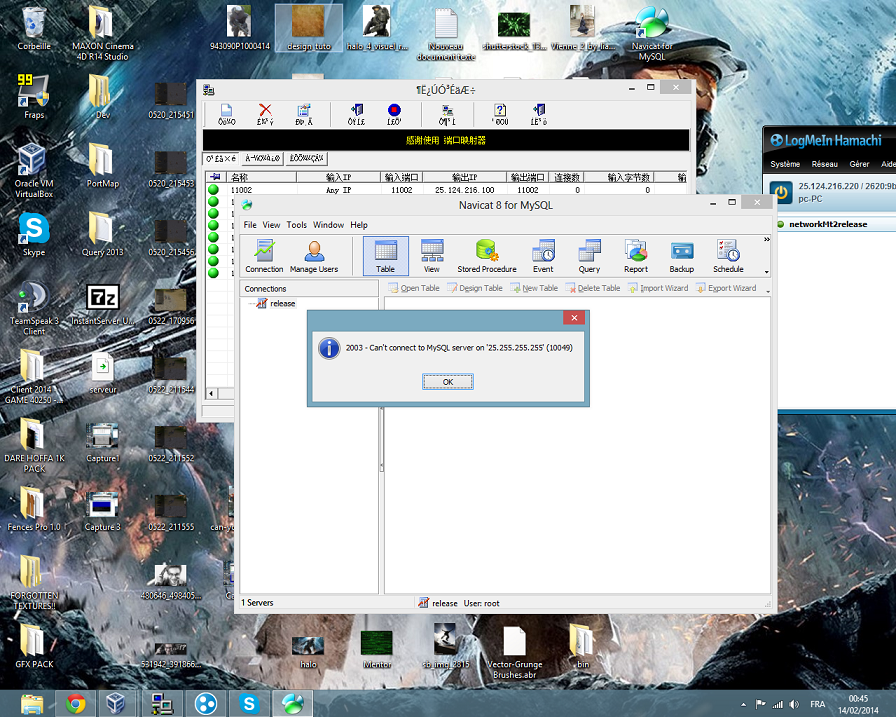Viewport: 896px width, 717px height.
Task: Open the Schedule toolbar button
Action: (728, 256)
